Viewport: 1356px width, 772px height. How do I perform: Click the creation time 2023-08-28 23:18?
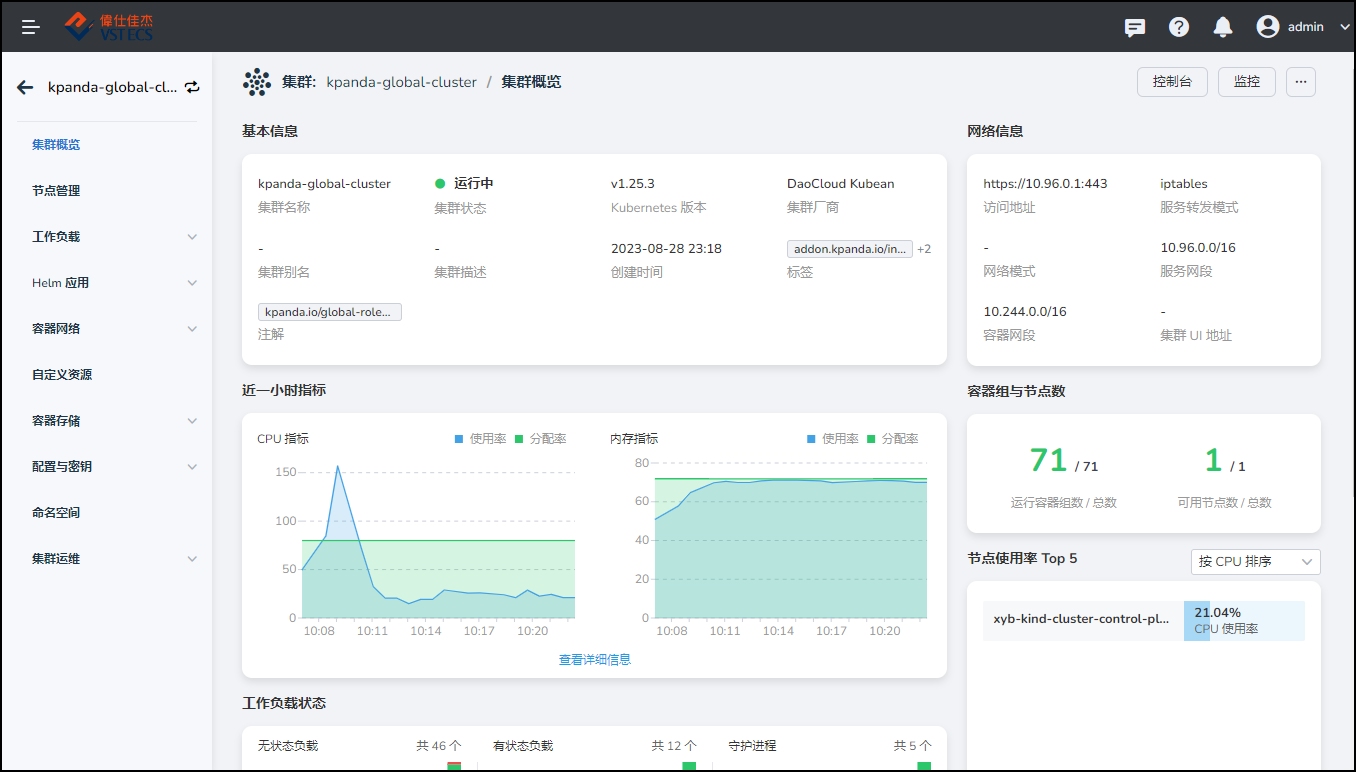point(666,248)
